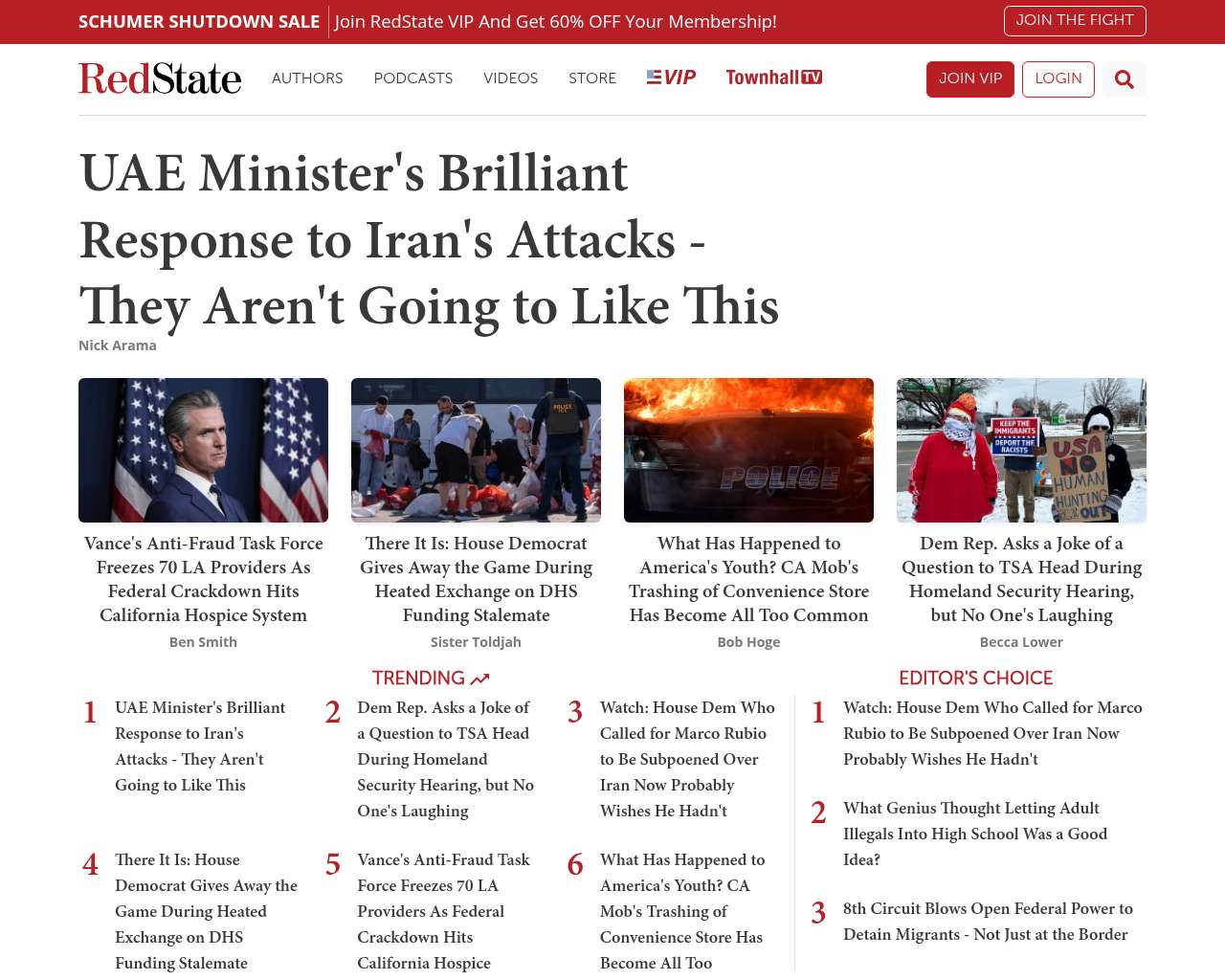Click JOIN THE FIGHT banner button
1225x980 pixels.
point(1074,20)
